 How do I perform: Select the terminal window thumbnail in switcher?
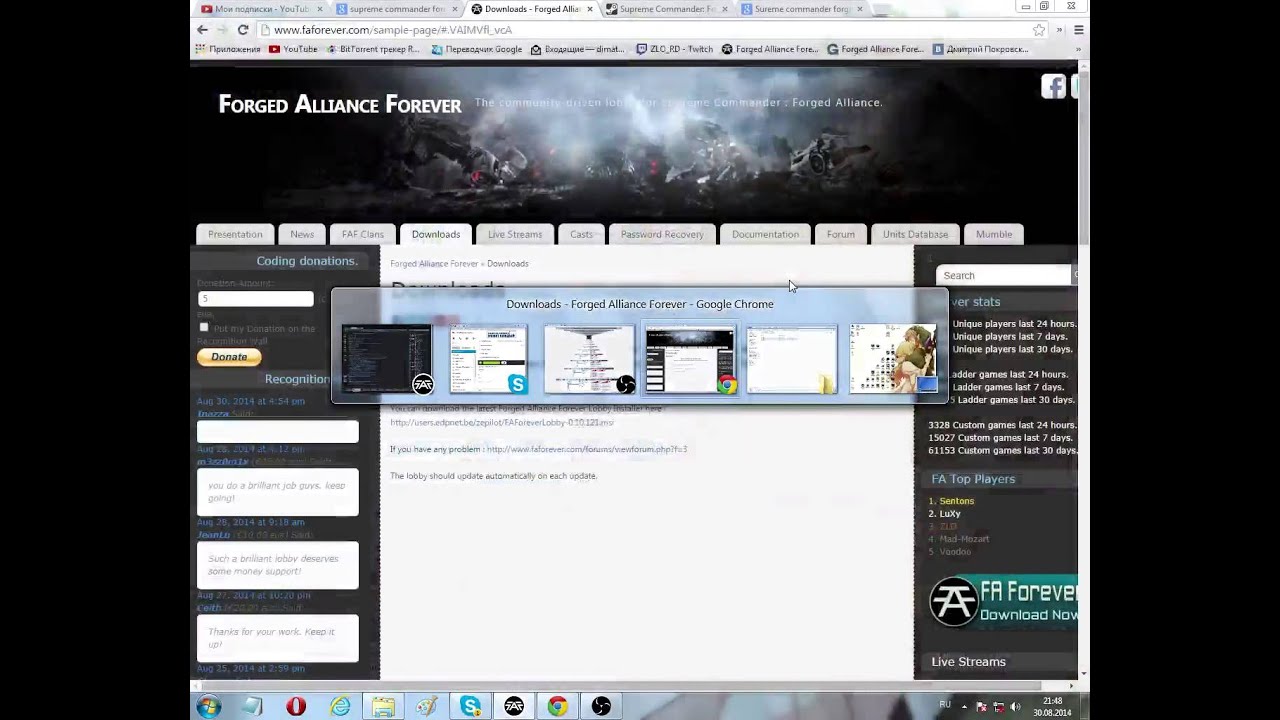point(387,358)
